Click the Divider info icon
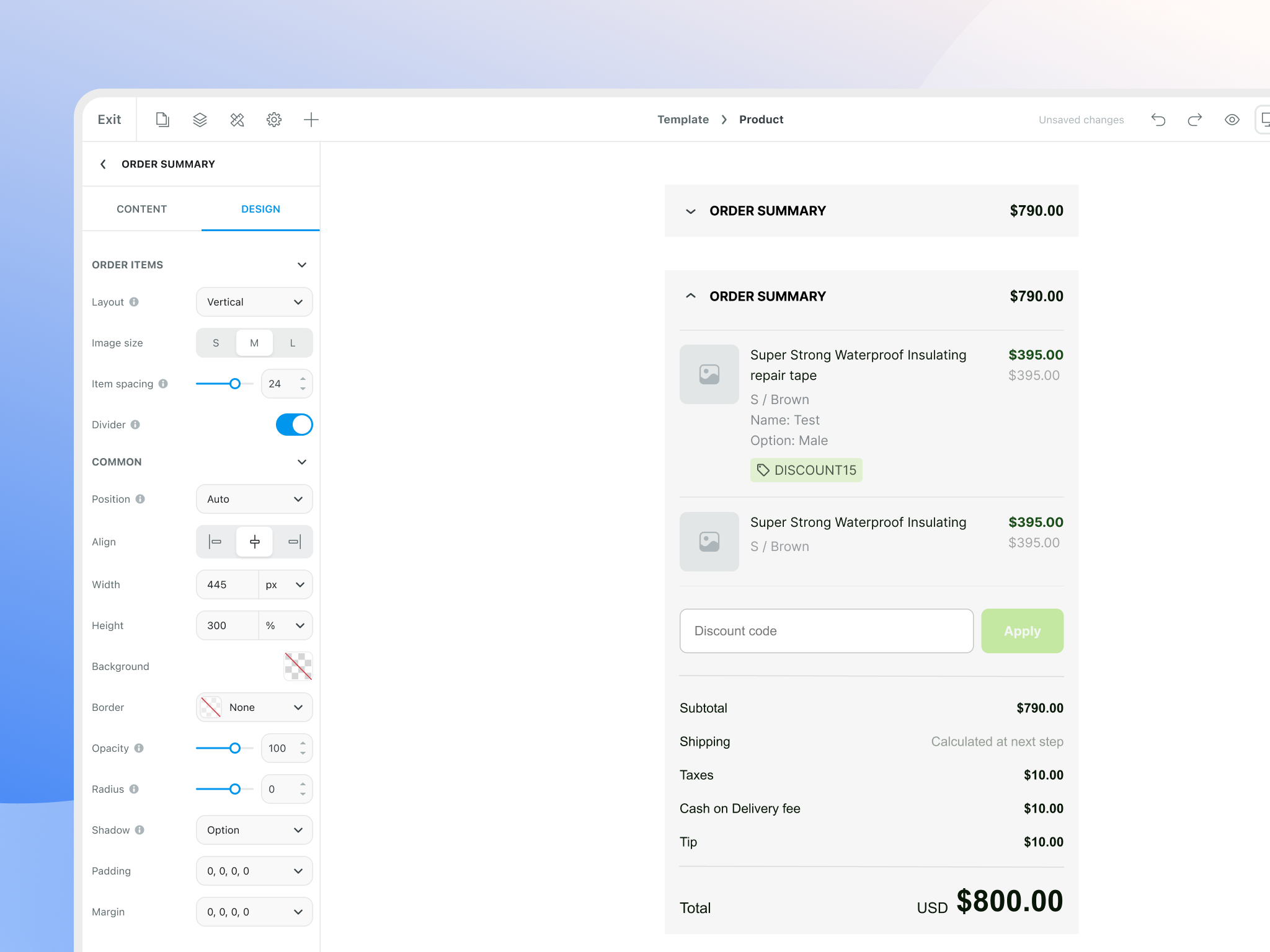This screenshot has height=952, width=1270. (x=135, y=425)
